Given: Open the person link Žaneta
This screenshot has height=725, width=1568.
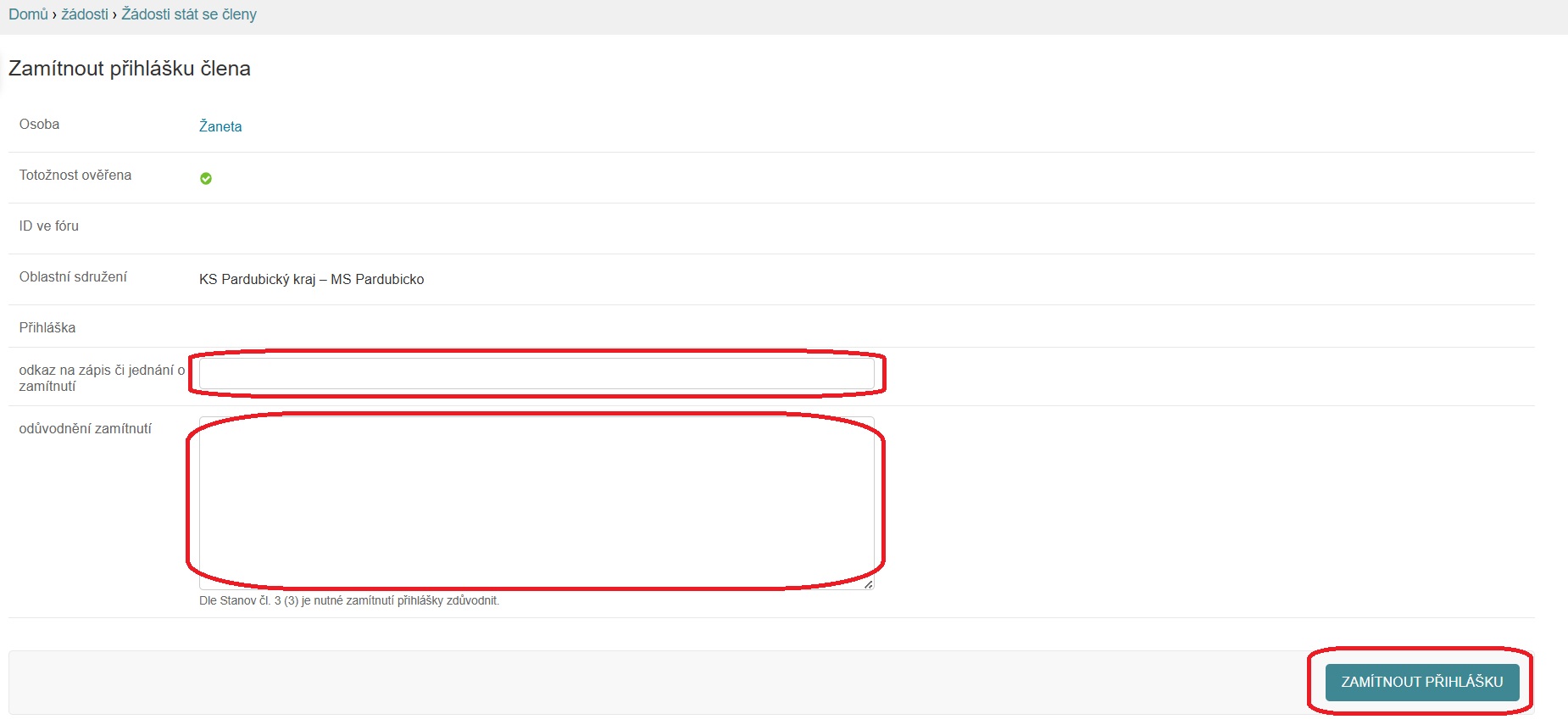Looking at the screenshot, I should click(x=220, y=126).
